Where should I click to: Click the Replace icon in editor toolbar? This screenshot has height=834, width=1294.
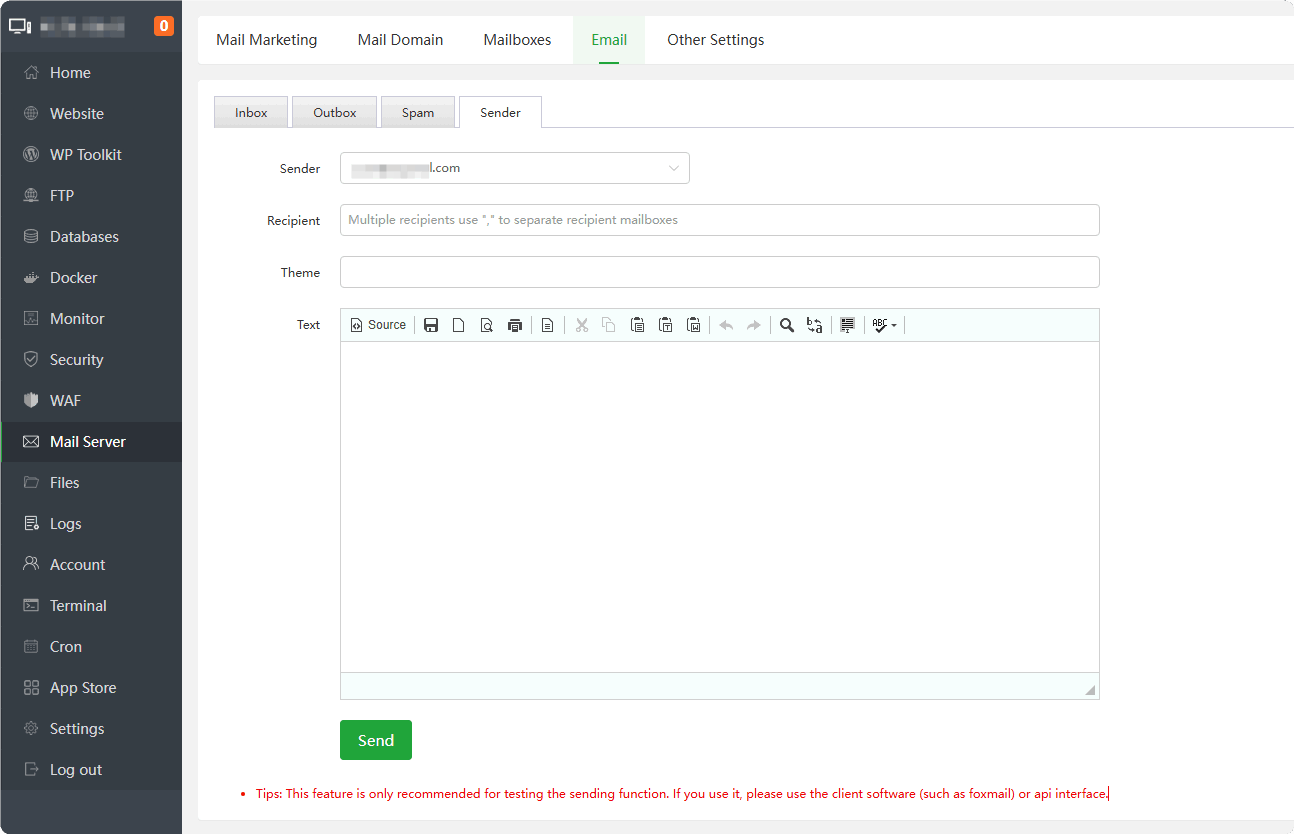[815, 325]
